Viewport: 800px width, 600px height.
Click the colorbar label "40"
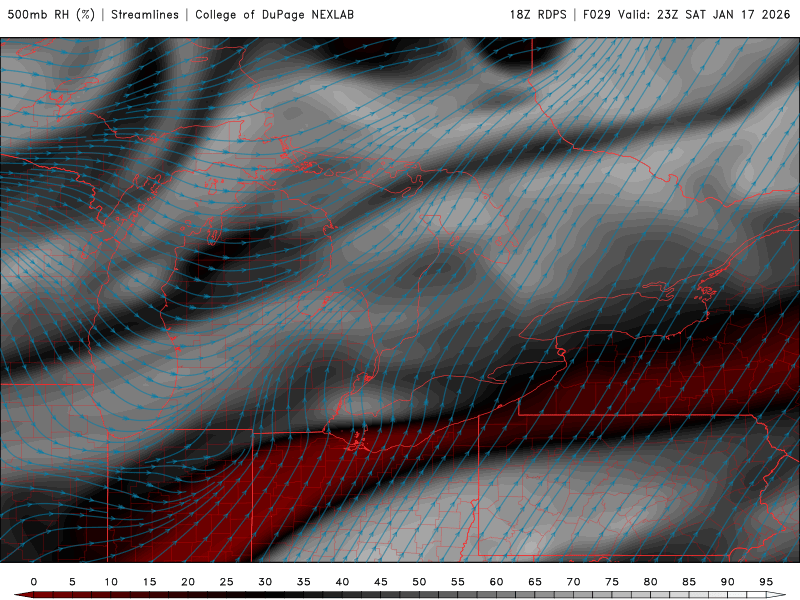(x=342, y=582)
